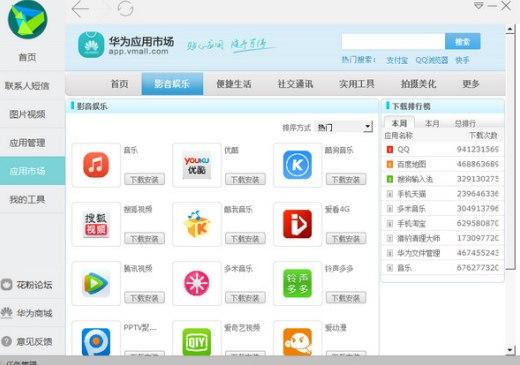This screenshot has width=520, height=365.
Task: Click 下载安装 for 腾讯视频
Action: tap(144, 298)
